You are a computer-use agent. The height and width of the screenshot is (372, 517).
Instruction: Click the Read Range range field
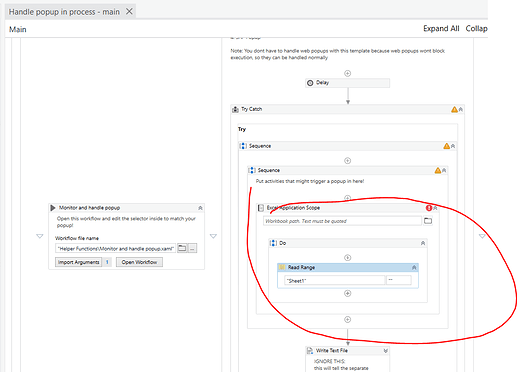(399, 280)
